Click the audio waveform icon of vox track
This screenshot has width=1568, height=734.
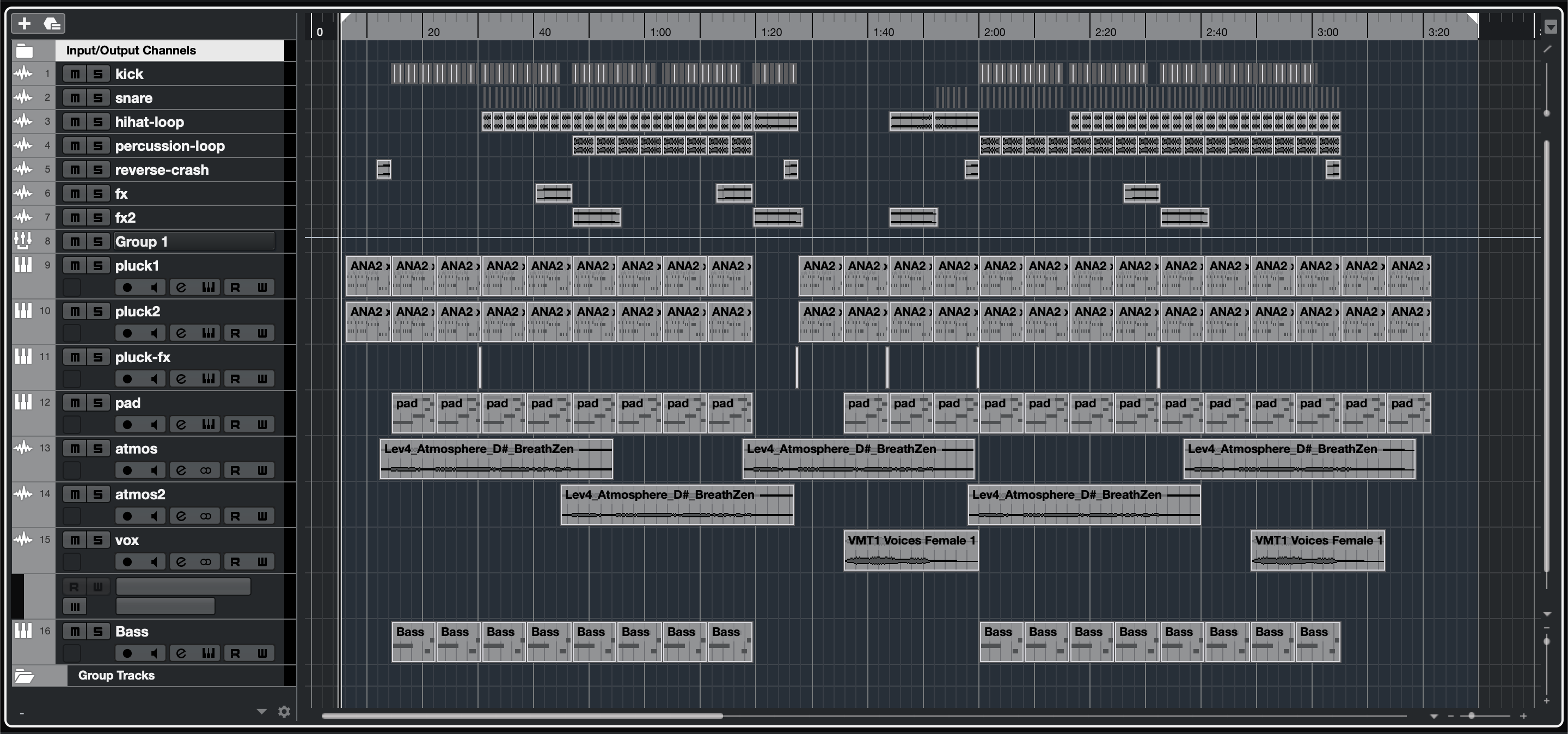point(23,539)
